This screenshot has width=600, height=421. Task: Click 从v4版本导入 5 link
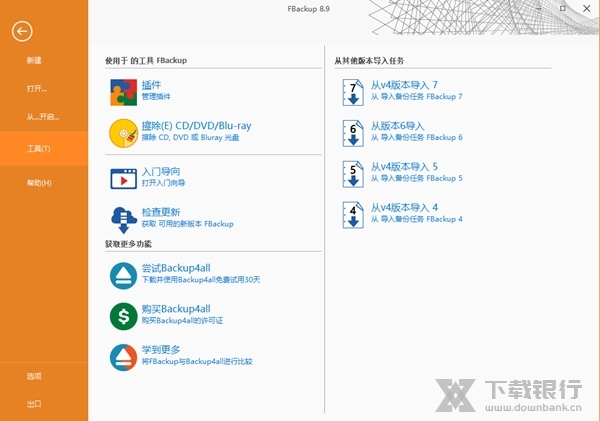click(x=404, y=167)
